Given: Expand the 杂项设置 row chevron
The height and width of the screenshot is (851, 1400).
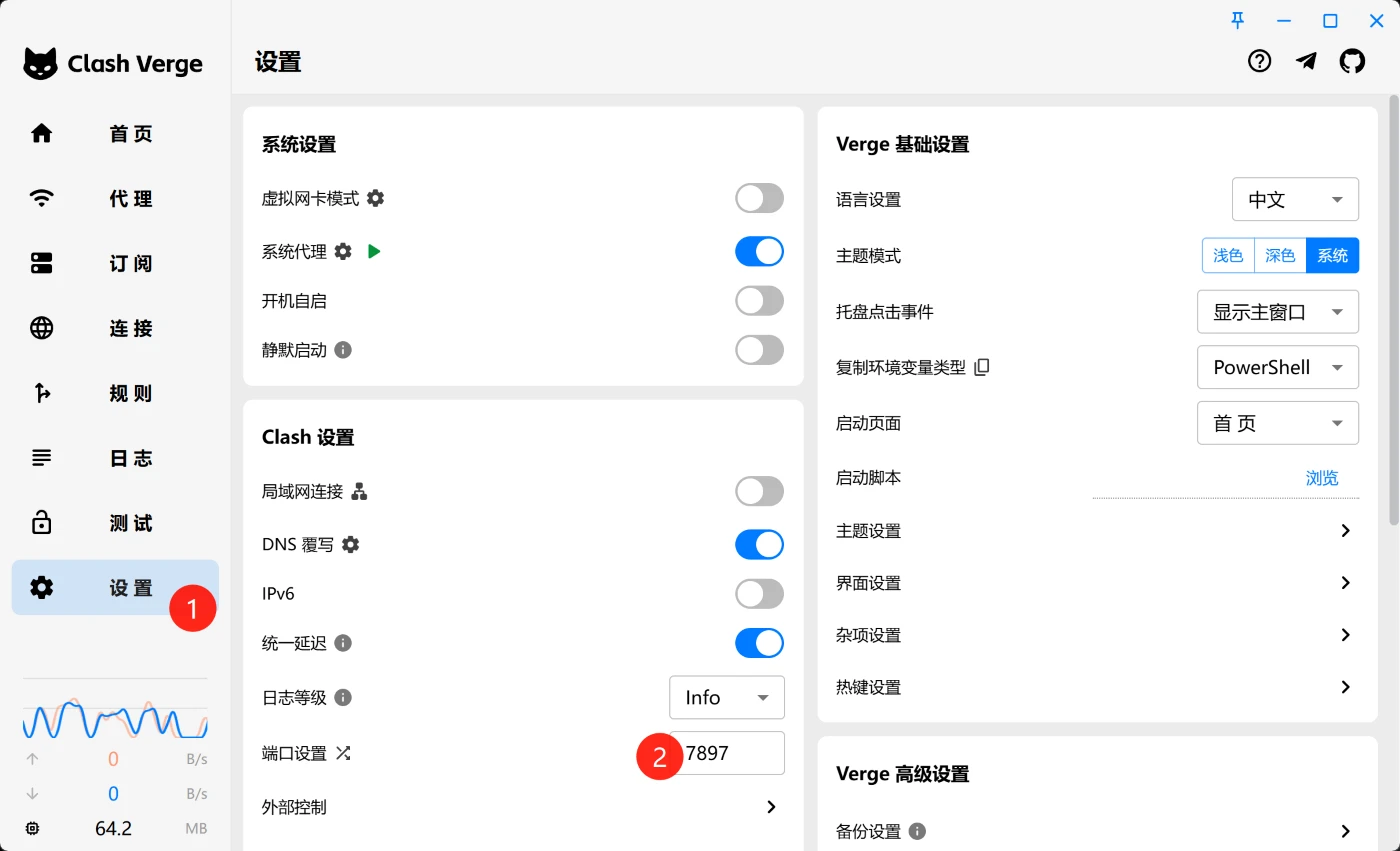Looking at the screenshot, I should [x=1346, y=635].
